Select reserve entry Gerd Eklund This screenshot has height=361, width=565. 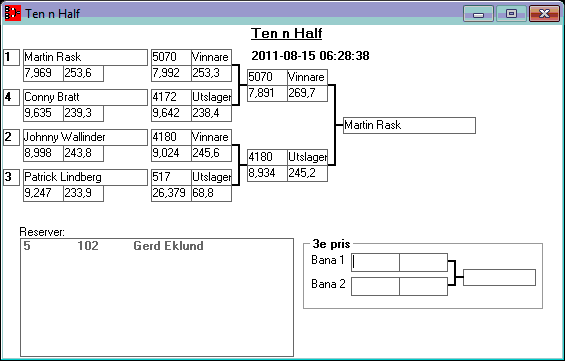[x=157, y=246]
